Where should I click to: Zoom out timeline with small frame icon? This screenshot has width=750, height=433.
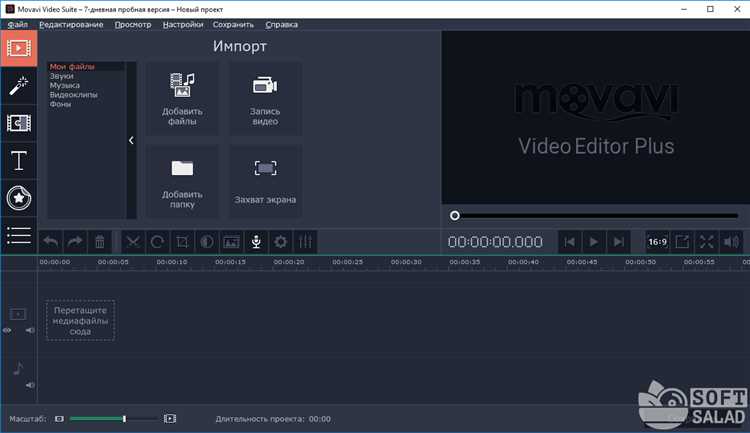pyautogui.click(x=59, y=419)
